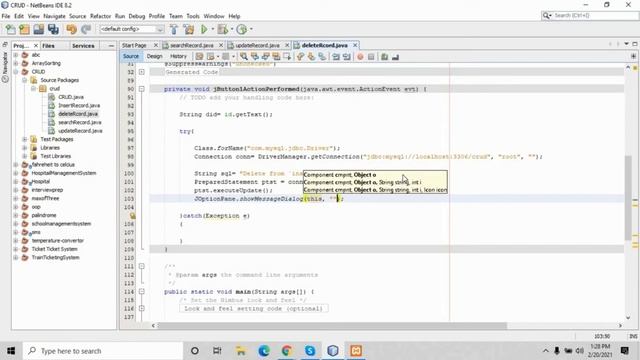Screen dimensions: 640x360
Task: Select CRUD.java in project tree
Action: click(x=71, y=97)
